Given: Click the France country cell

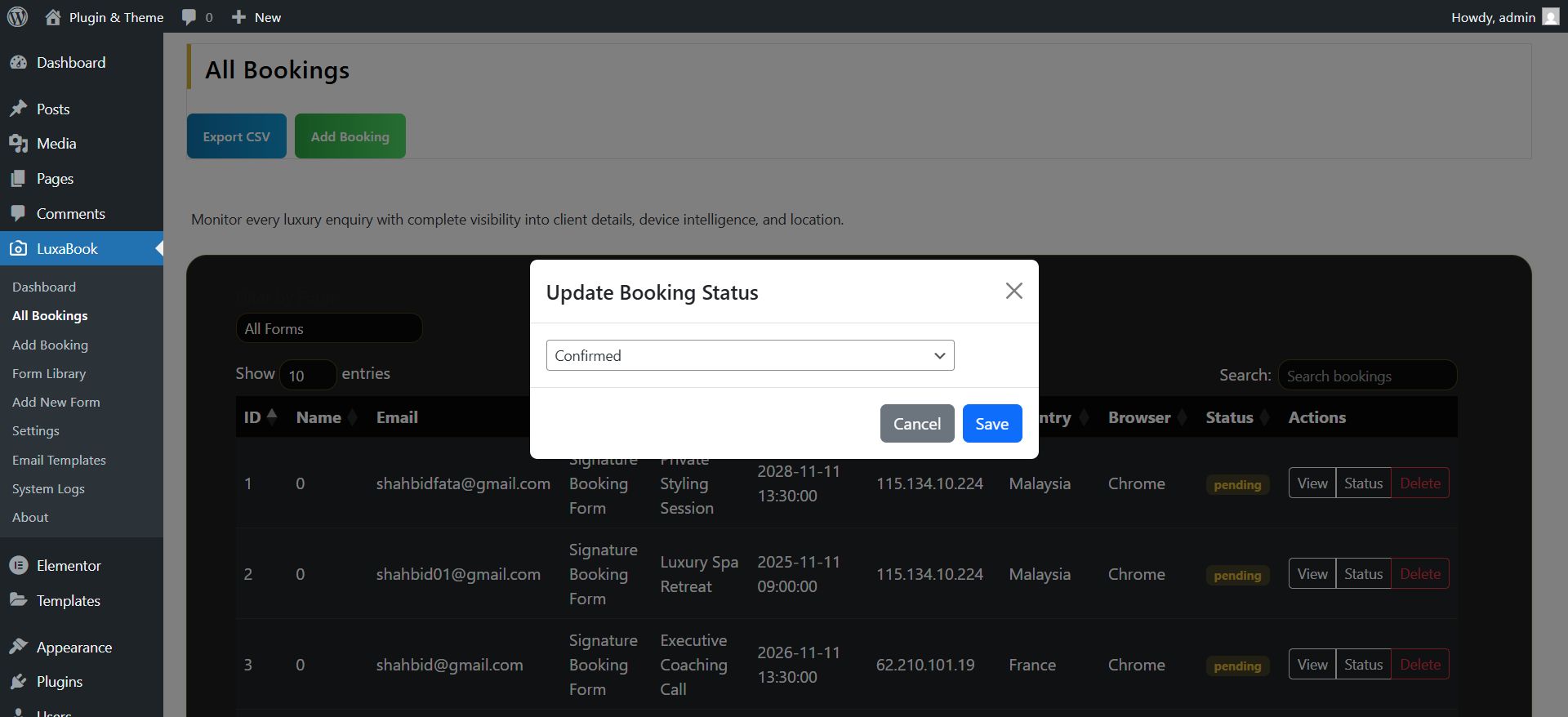Looking at the screenshot, I should coord(1032,665).
